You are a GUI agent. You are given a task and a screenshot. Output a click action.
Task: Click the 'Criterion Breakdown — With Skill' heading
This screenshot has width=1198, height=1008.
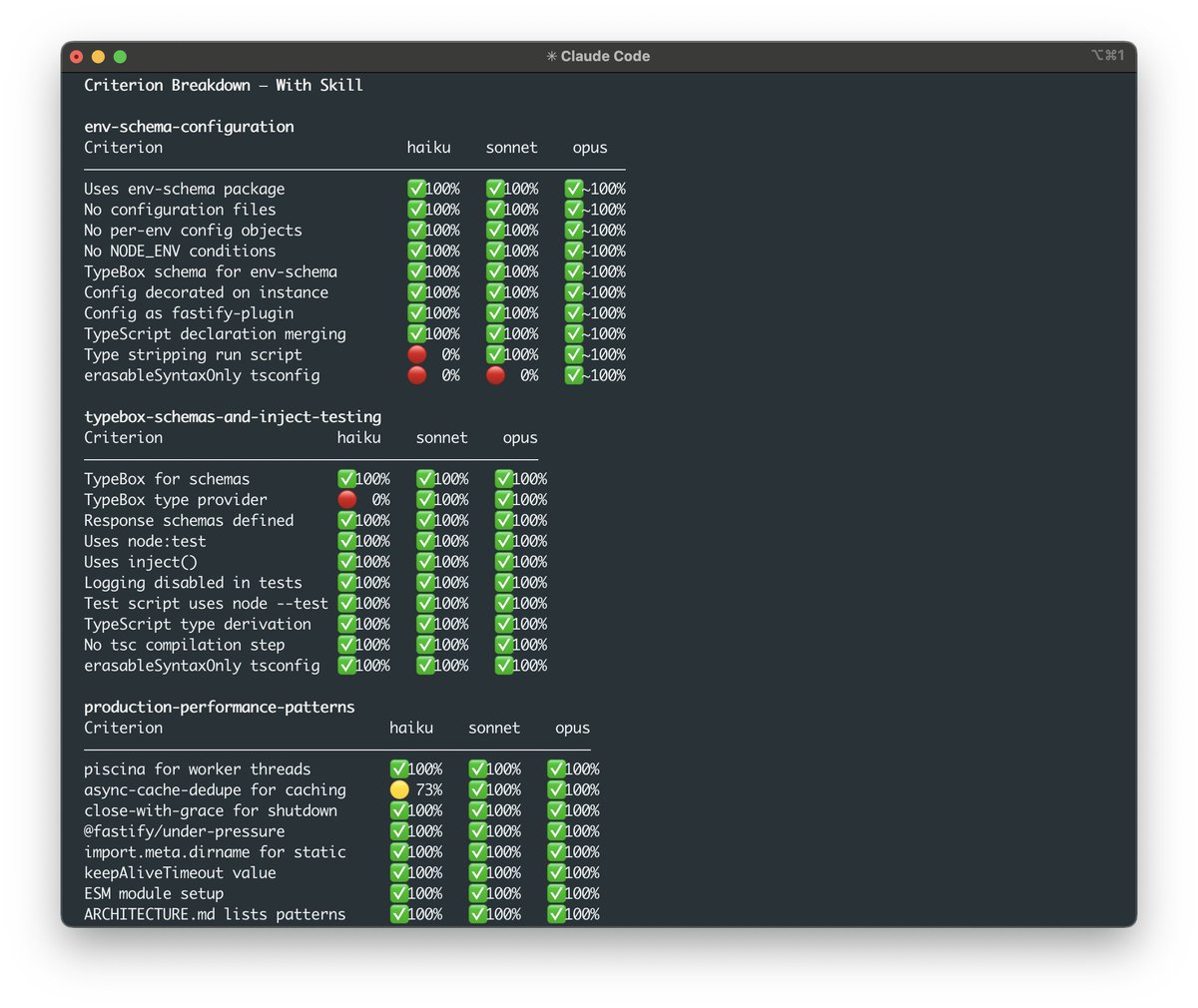pyautogui.click(x=224, y=86)
